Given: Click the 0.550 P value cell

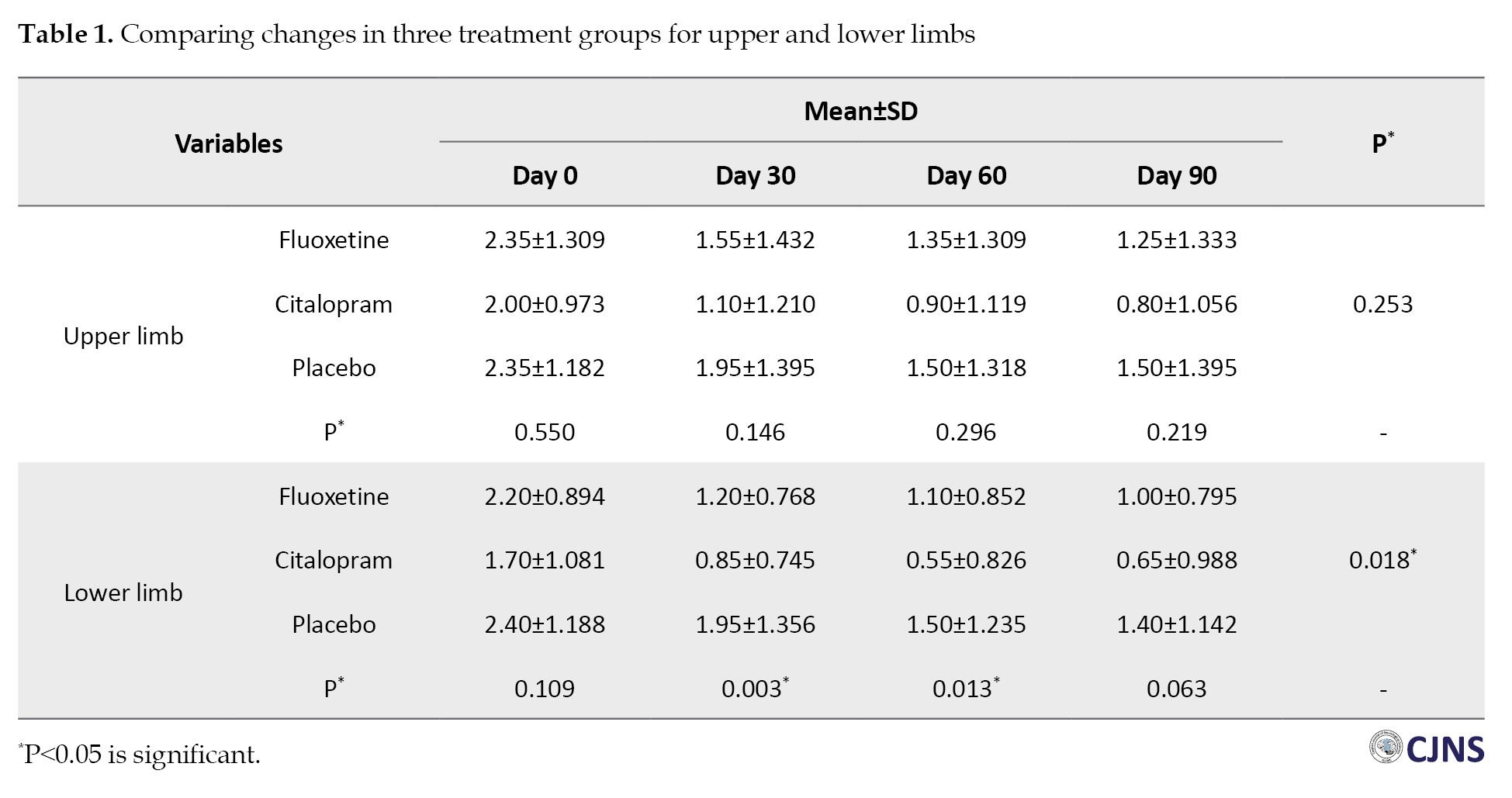Looking at the screenshot, I should 545,432.
